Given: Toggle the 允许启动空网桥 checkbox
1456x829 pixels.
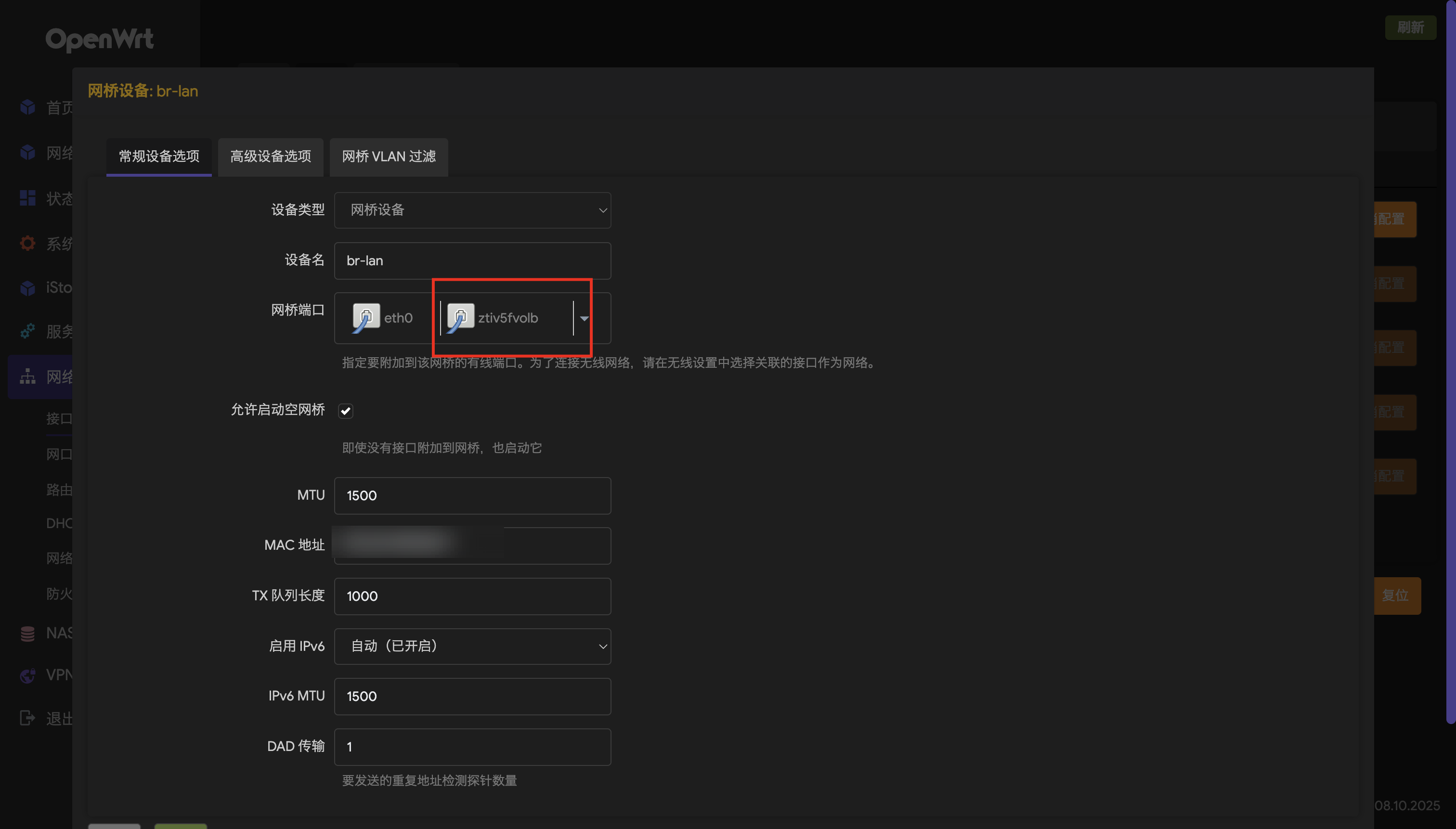Looking at the screenshot, I should (x=346, y=411).
